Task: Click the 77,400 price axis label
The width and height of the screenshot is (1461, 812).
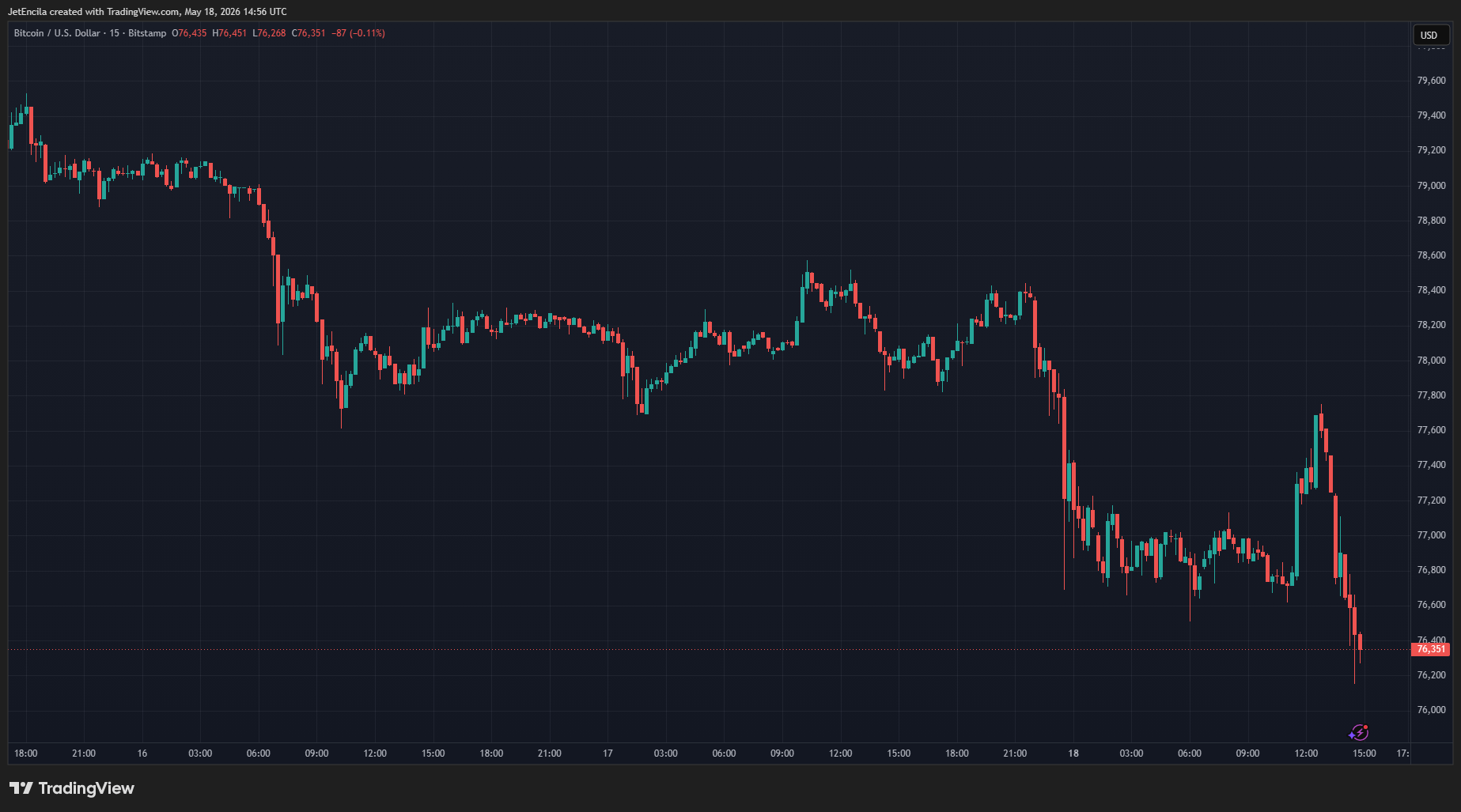Action: pyautogui.click(x=1431, y=465)
